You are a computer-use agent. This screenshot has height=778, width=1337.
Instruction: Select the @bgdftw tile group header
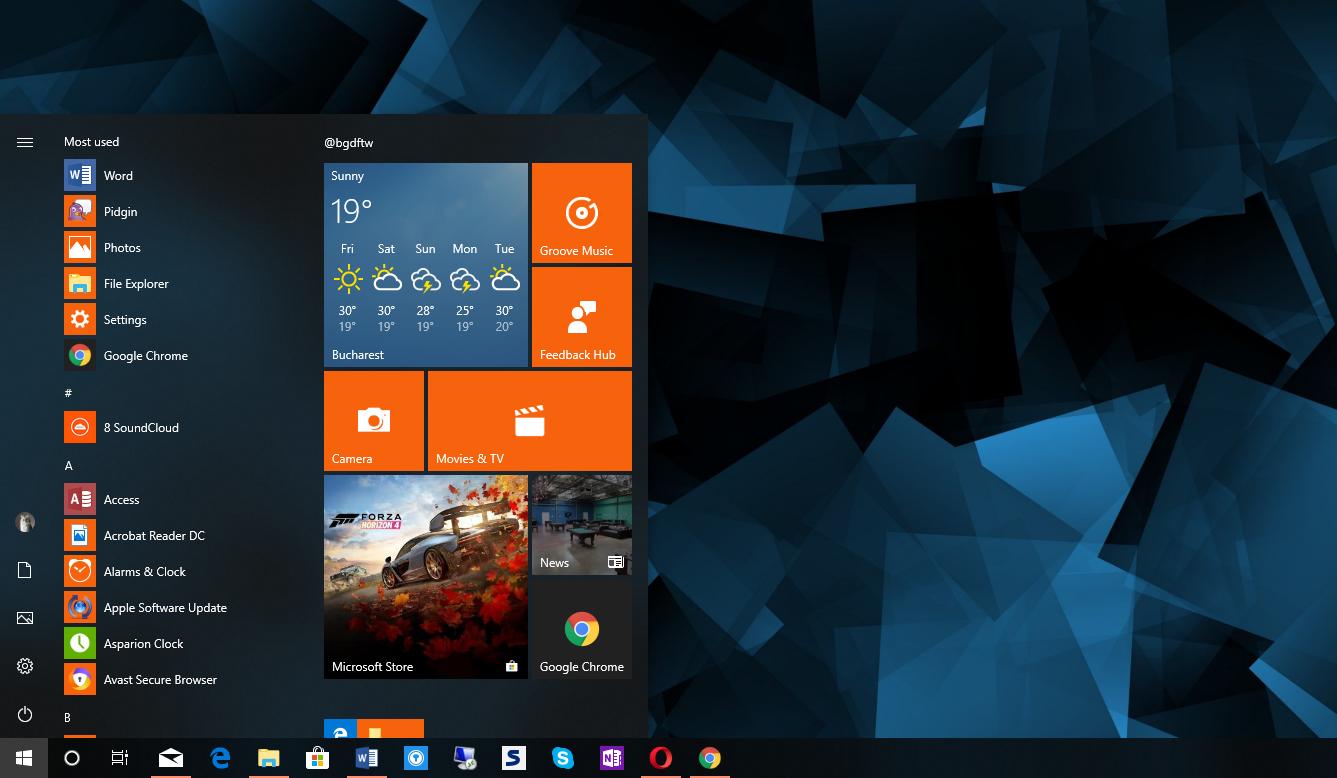tap(349, 143)
